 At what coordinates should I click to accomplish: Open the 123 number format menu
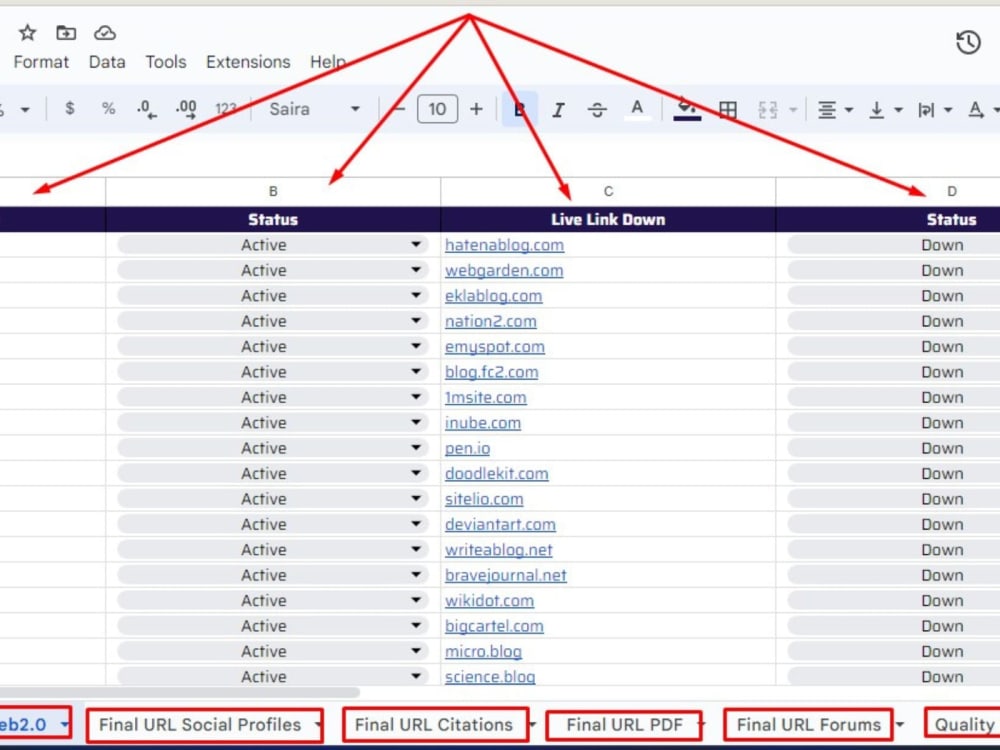click(x=226, y=109)
